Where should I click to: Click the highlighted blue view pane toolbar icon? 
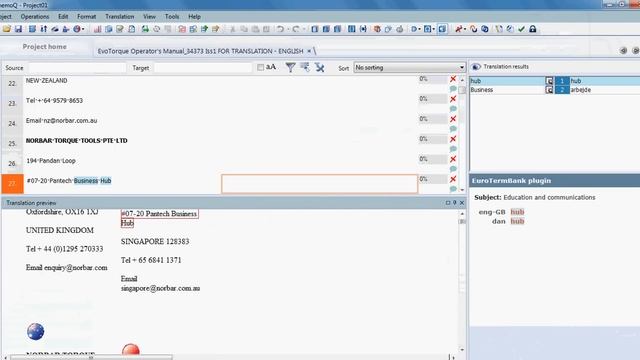pyautogui.click(x=442, y=29)
